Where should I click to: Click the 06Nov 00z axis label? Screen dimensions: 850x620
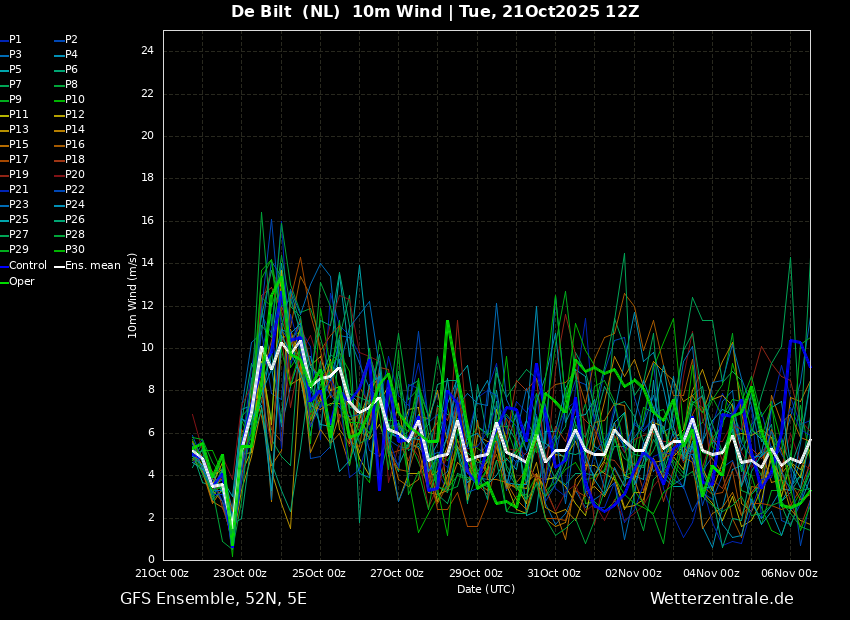[789, 574]
